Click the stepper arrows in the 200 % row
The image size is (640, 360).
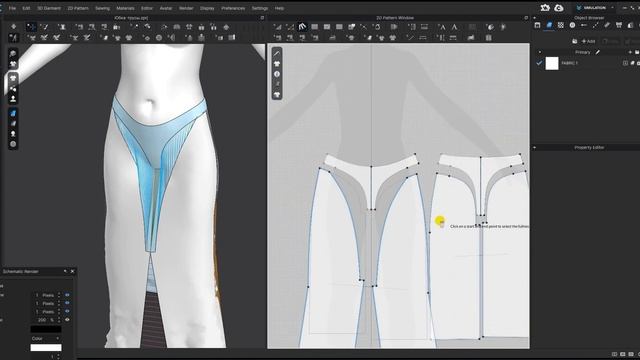(59, 320)
